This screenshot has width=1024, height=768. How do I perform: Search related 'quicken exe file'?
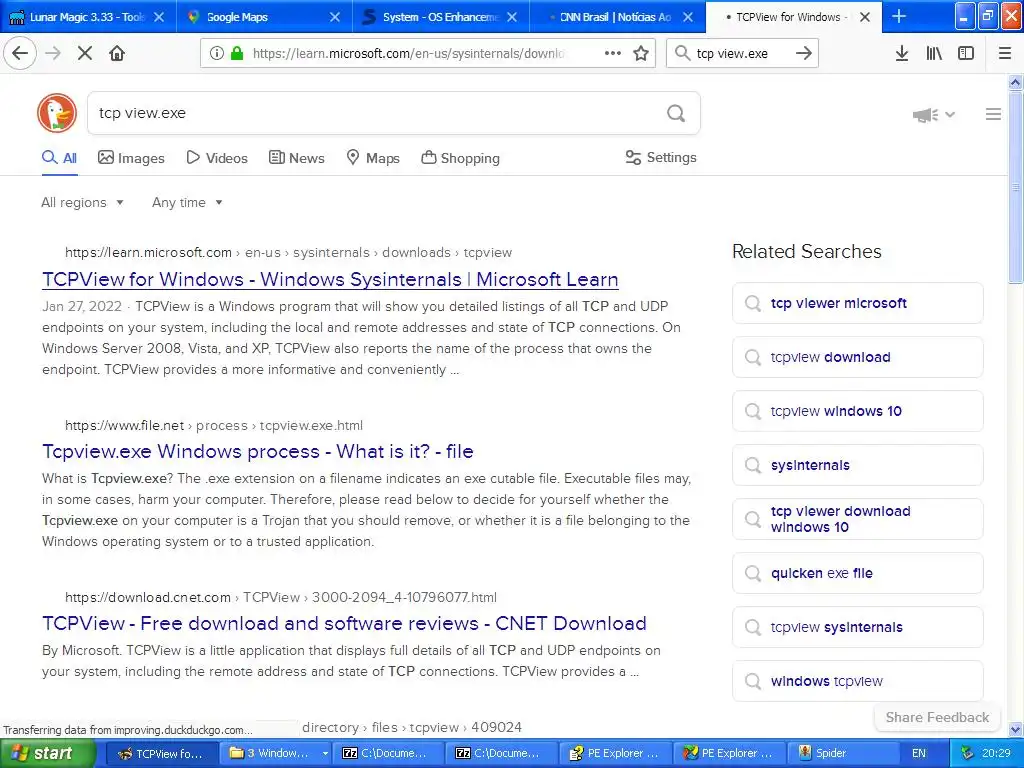[857, 573]
